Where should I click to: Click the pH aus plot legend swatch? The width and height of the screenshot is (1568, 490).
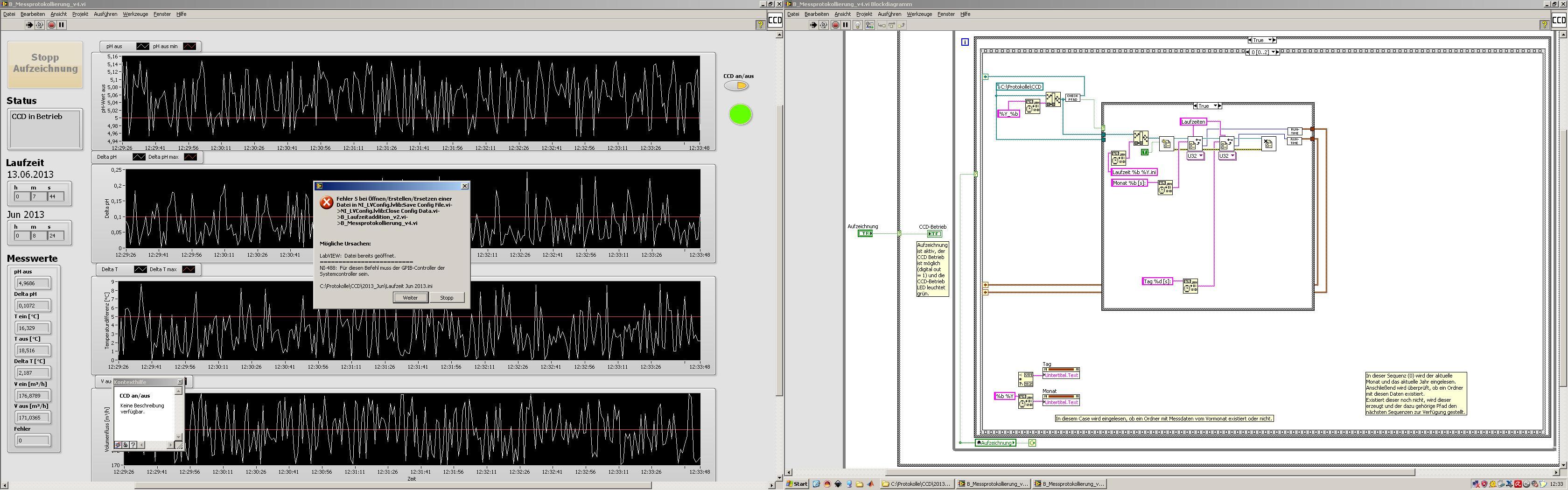[142, 46]
